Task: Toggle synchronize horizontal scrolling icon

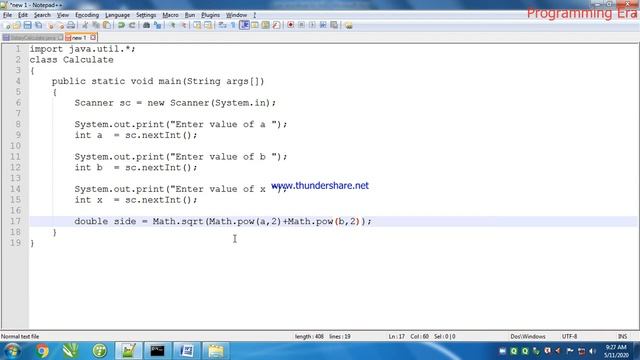Action: 208,25
